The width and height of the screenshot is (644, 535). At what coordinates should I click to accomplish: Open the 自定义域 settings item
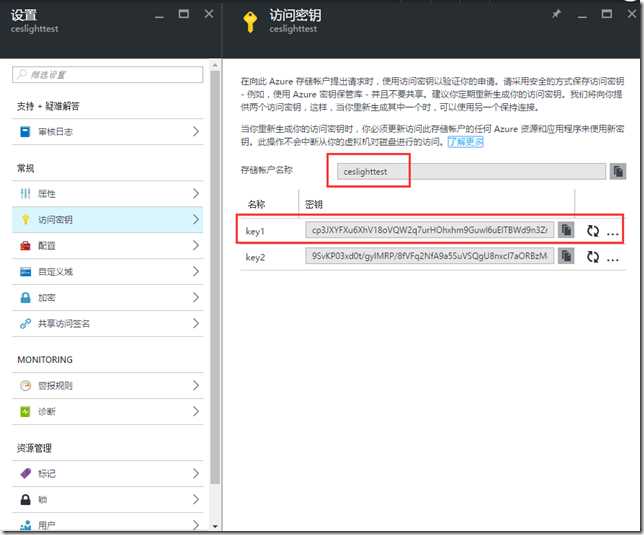pyautogui.click(x=108, y=271)
